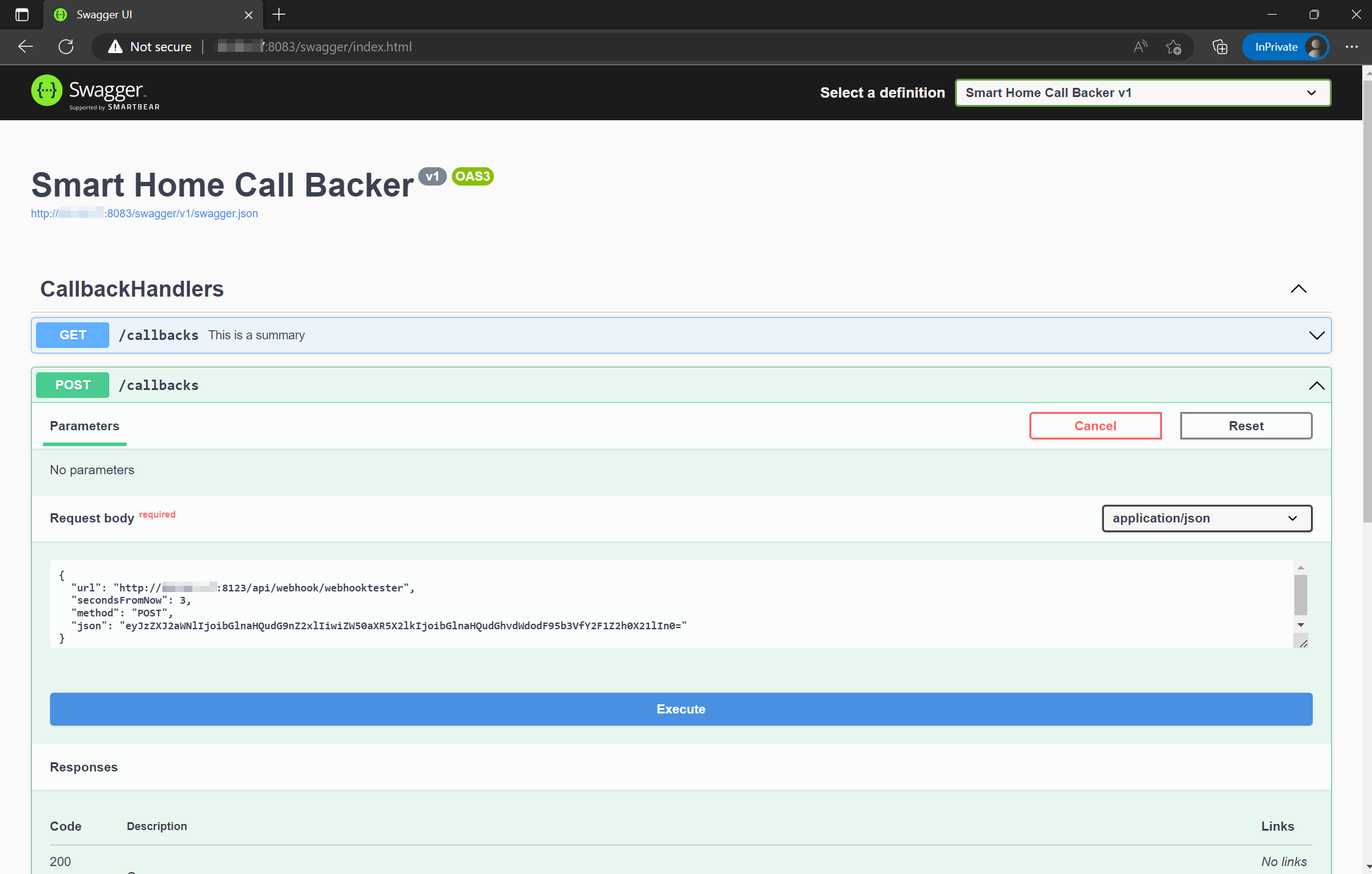Viewport: 1372px width, 874px height.
Task: Go back to previous page
Action: [26, 46]
